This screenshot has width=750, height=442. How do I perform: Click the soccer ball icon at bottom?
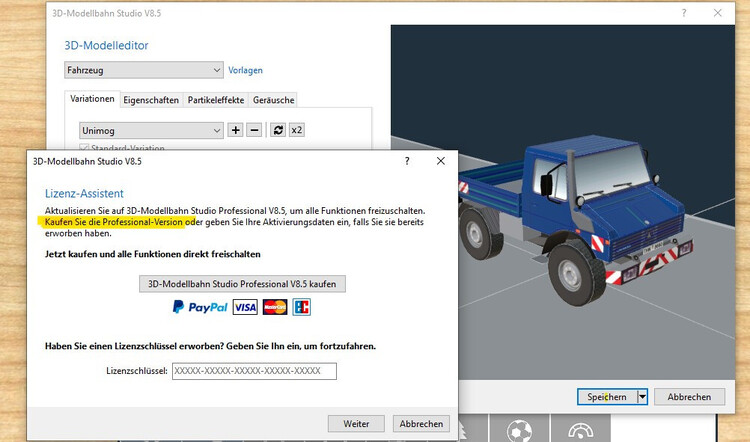coord(519,430)
